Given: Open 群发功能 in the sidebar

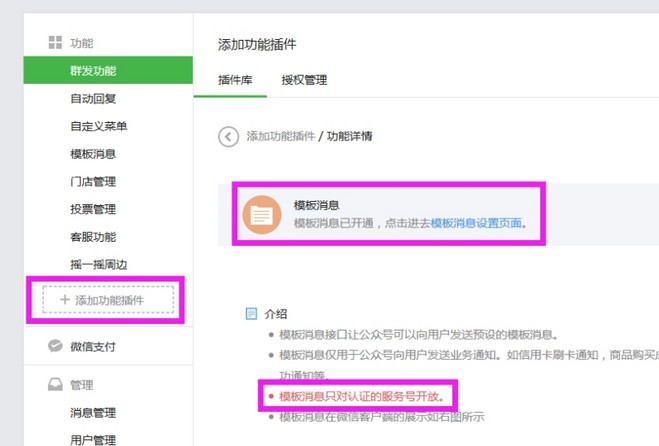Looking at the screenshot, I should [x=108, y=70].
